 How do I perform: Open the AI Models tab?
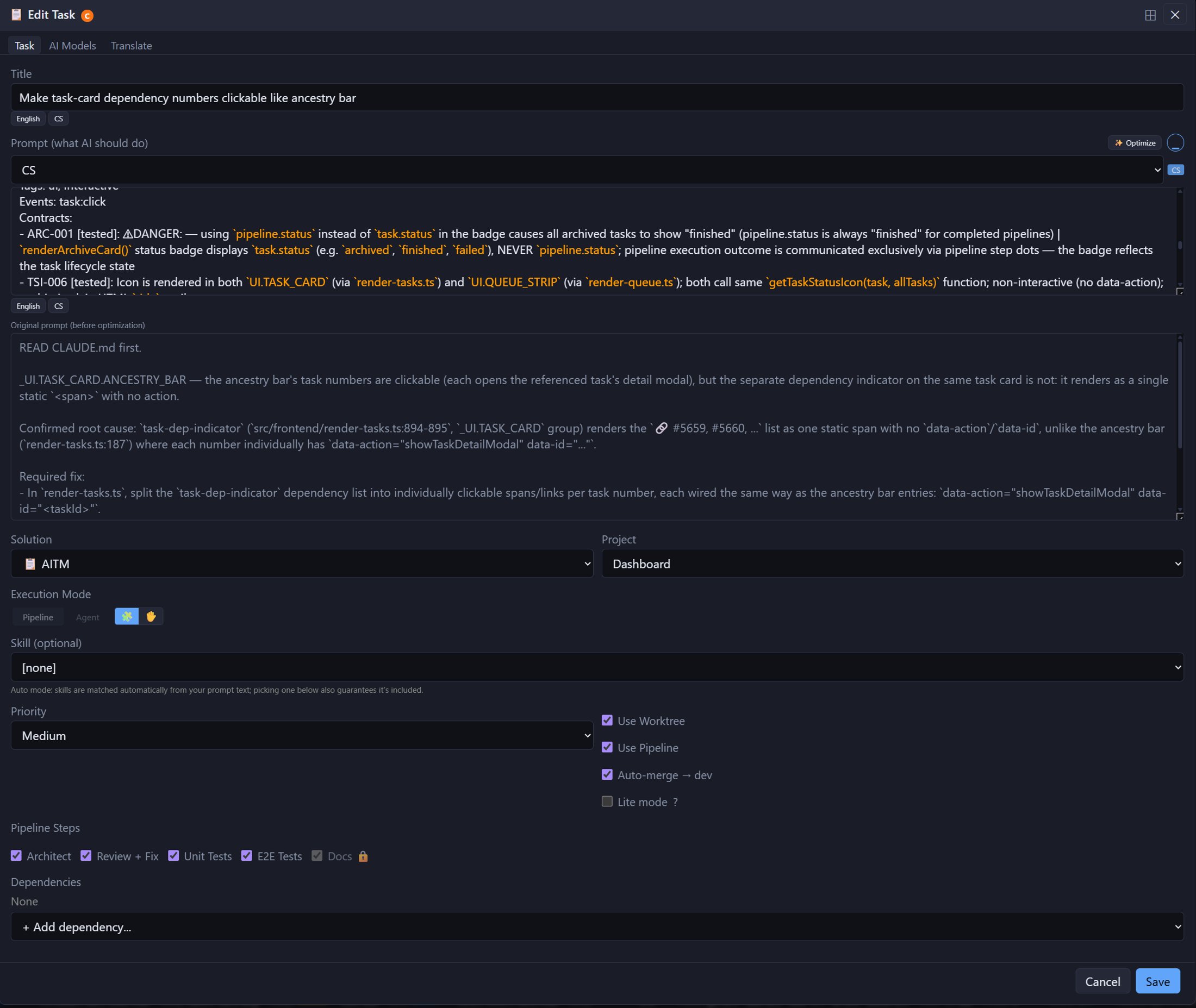point(73,46)
